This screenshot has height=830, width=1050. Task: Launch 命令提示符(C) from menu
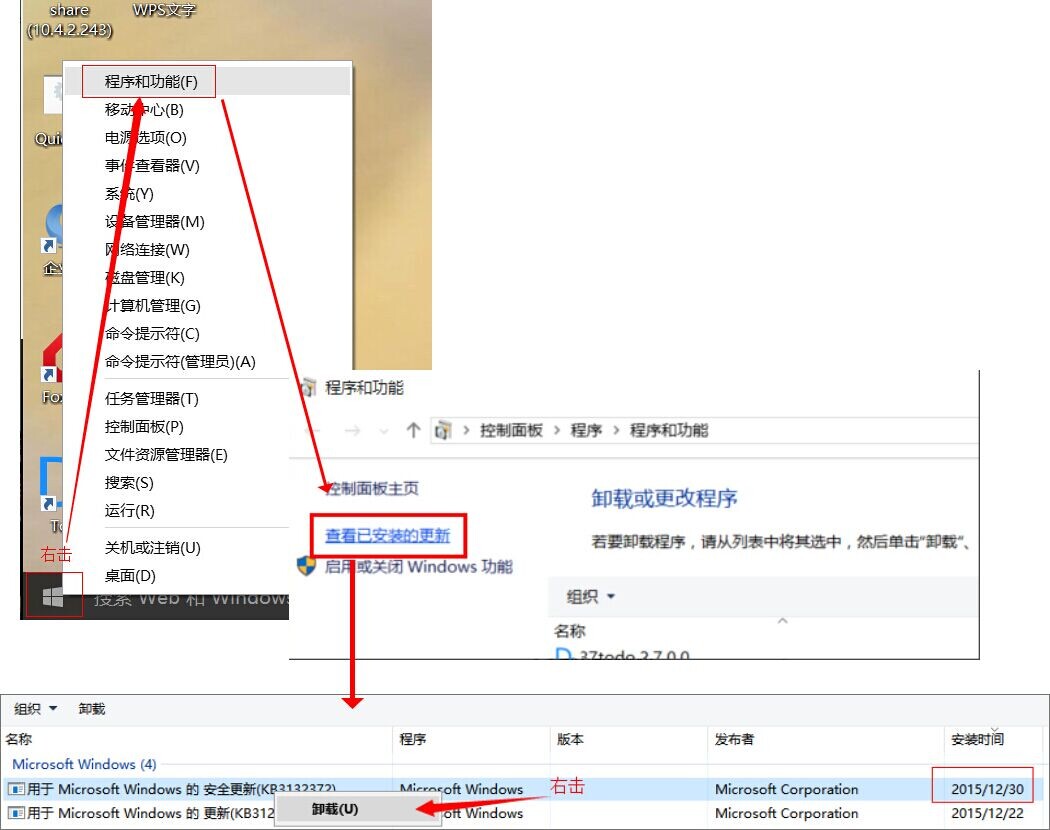pyautogui.click(x=152, y=334)
